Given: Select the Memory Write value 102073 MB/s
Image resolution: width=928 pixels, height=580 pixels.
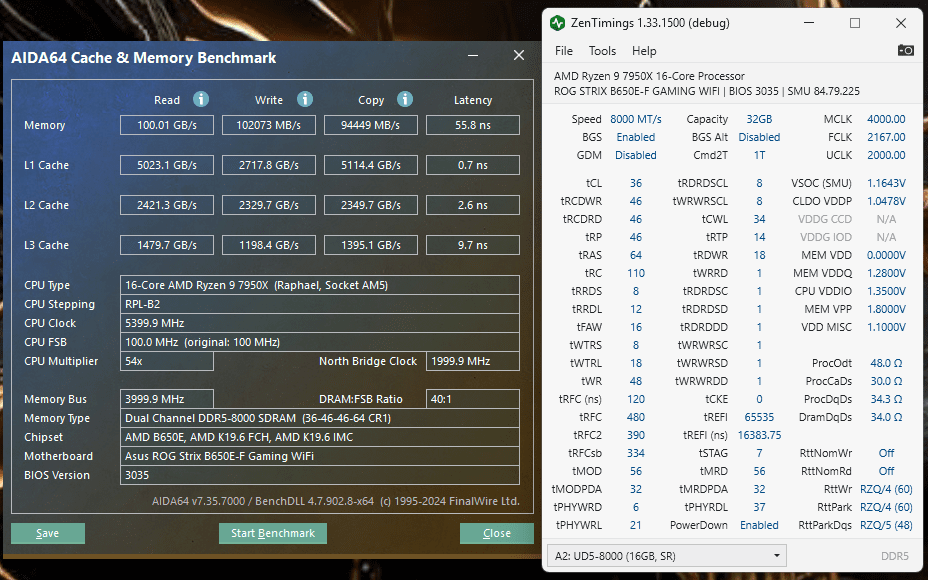Looking at the screenshot, I should (269, 125).
